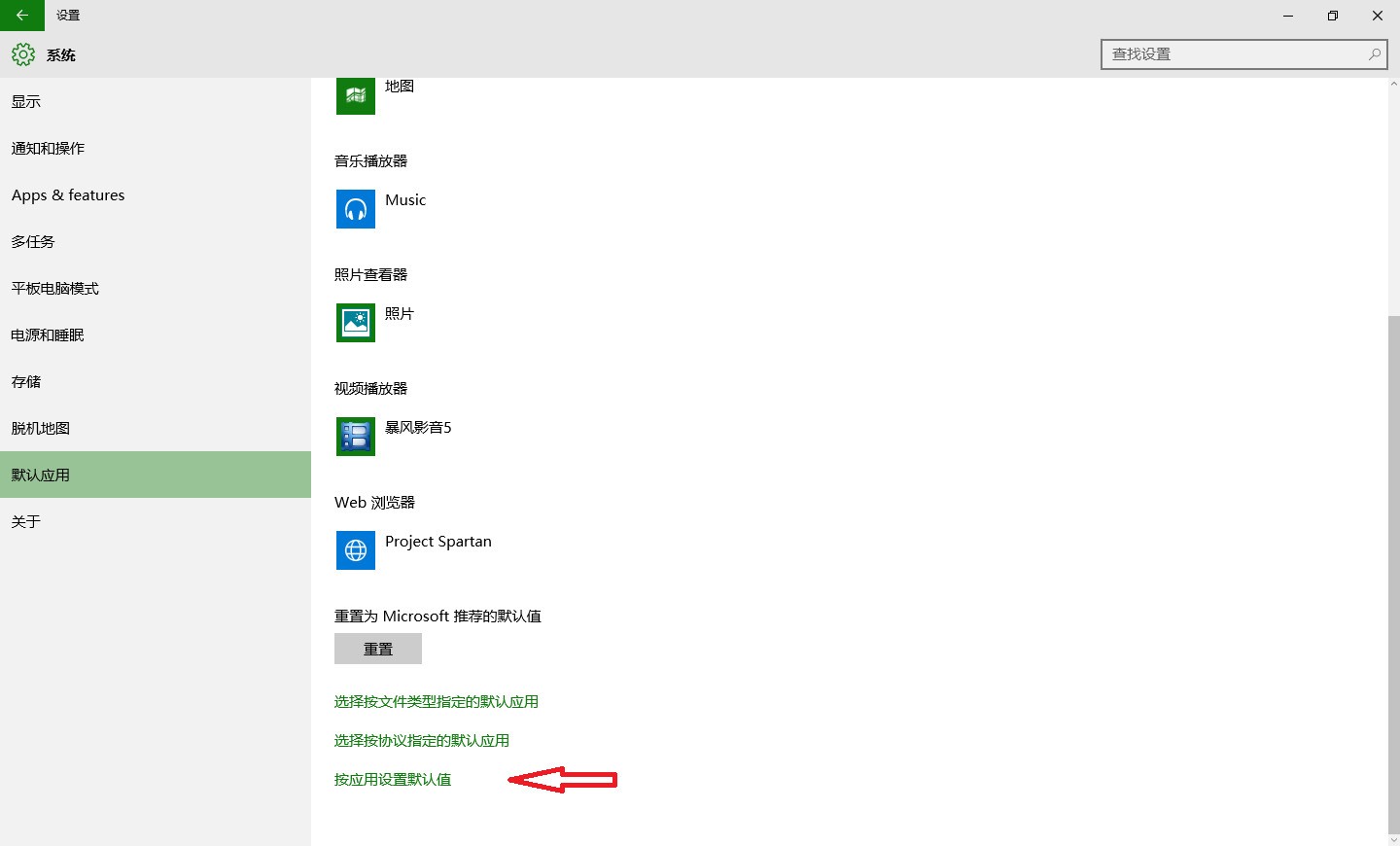Click the scrollbar down arrow
Image resolution: width=1400 pixels, height=846 pixels.
coord(1394,839)
